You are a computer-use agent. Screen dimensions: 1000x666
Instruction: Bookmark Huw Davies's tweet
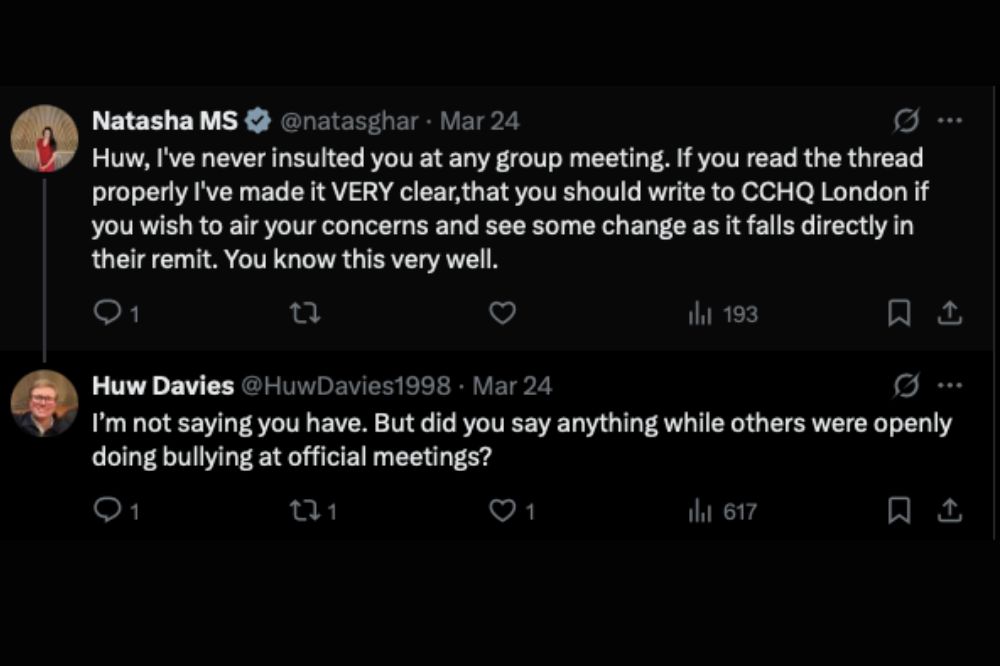tap(900, 511)
